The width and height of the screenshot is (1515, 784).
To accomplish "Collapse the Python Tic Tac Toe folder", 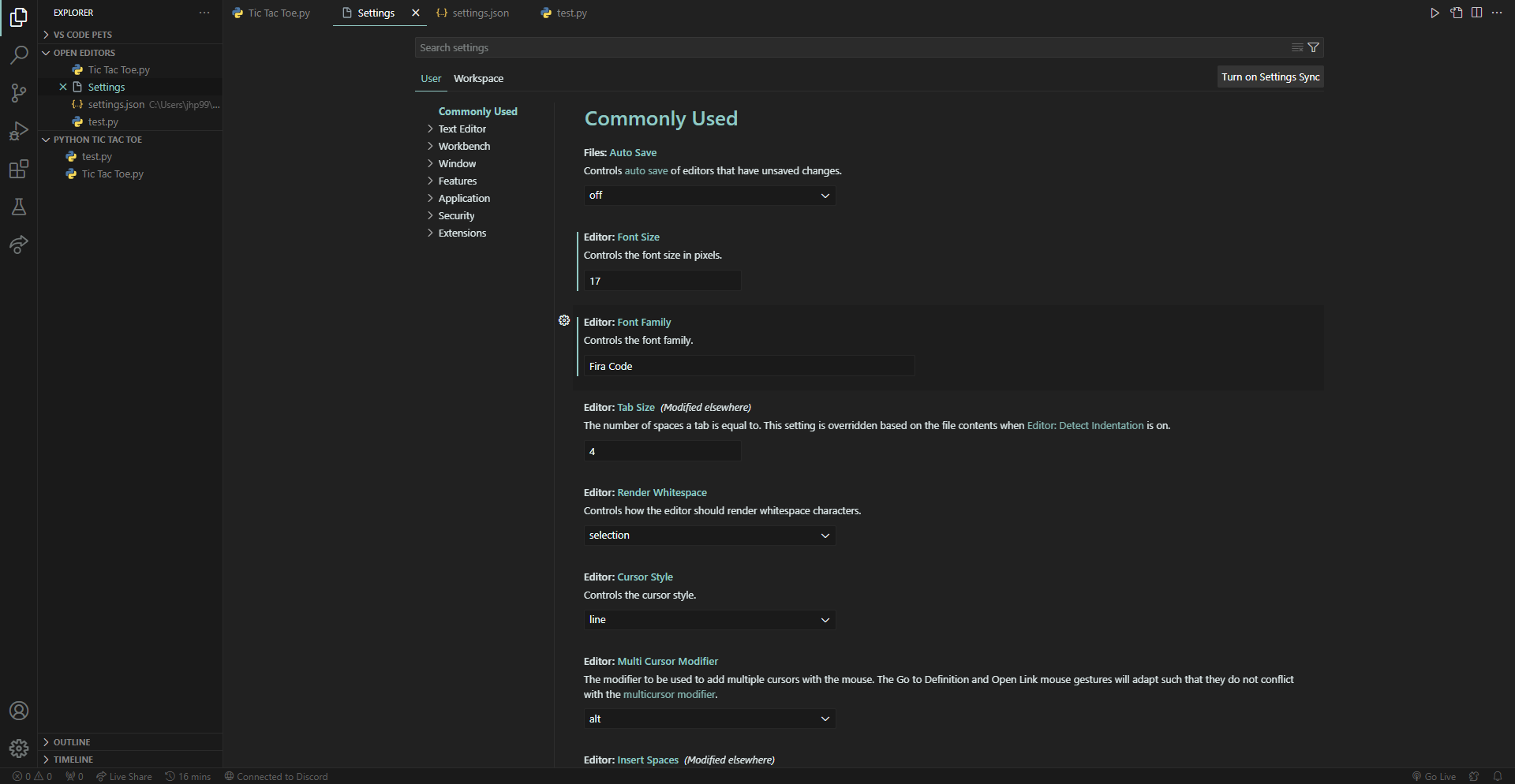I will click(130, 140).
